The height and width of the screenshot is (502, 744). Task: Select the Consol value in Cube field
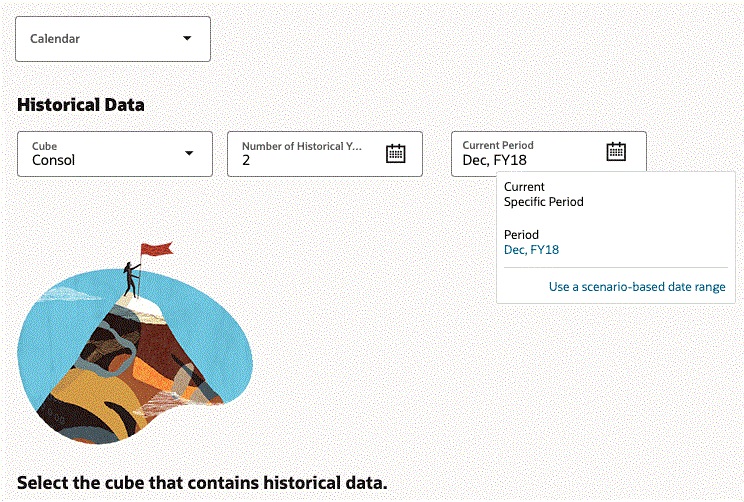pyautogui.click(x=53, y=160)
